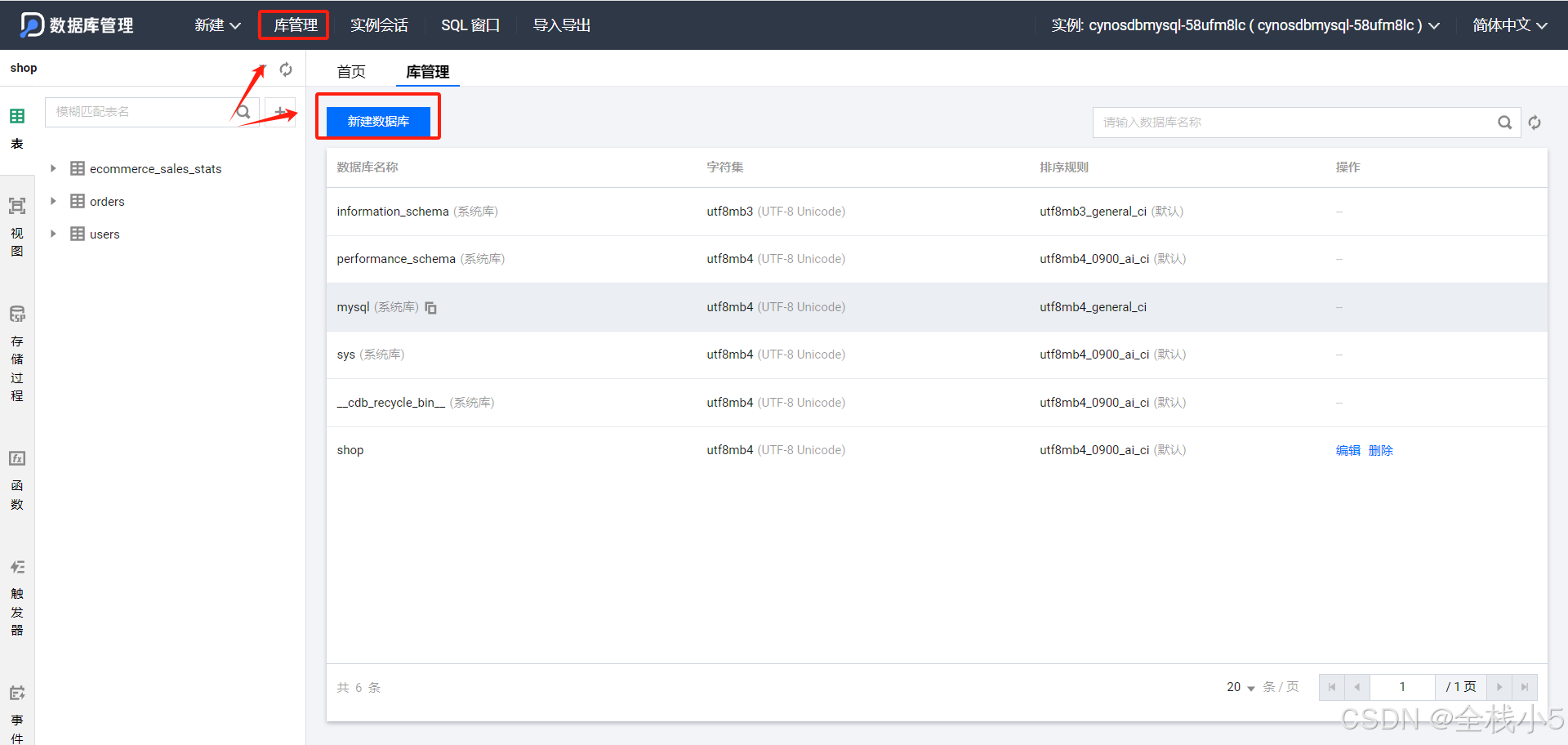
Task: Open the 视图 (views) sidebar section
Action: coord(17,227)
